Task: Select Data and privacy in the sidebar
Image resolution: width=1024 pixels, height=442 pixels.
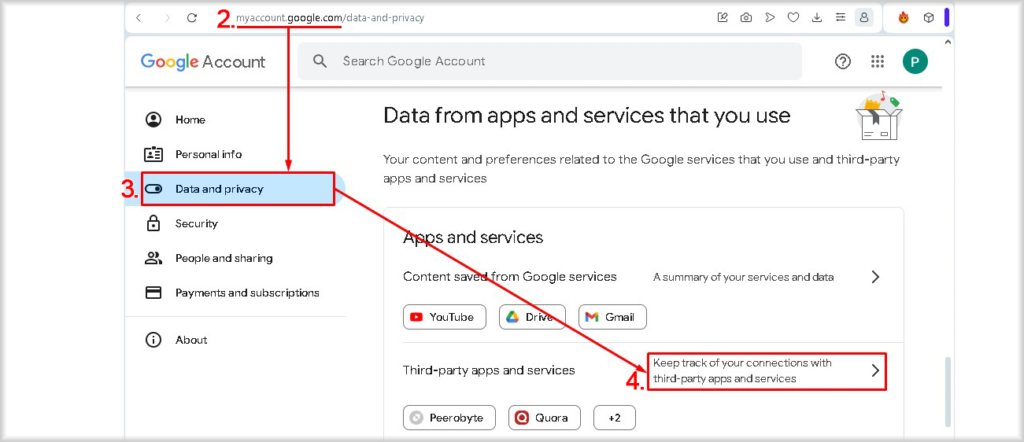Action: [x=235, y=189]
